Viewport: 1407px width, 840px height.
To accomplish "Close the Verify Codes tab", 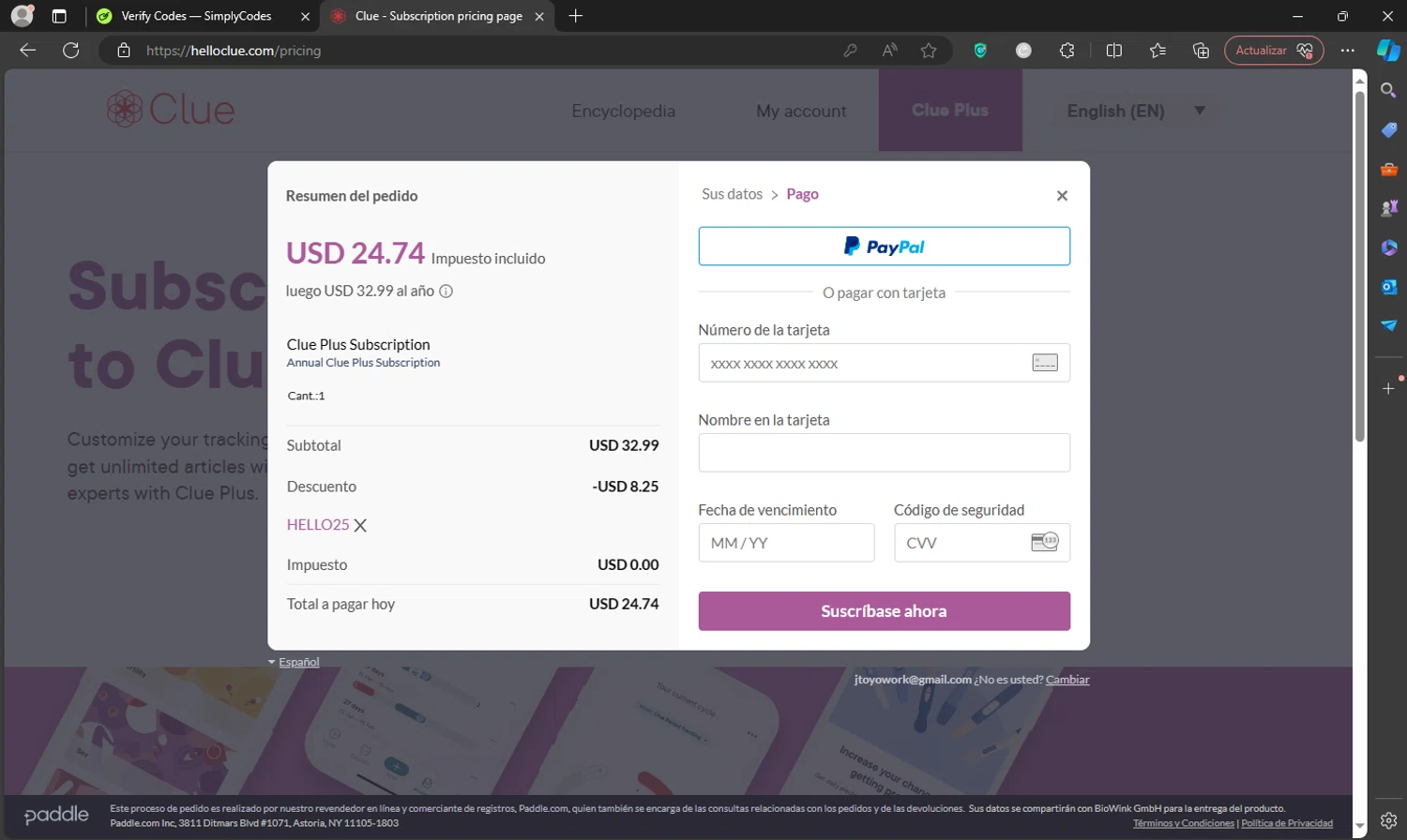I will point(305,16).
